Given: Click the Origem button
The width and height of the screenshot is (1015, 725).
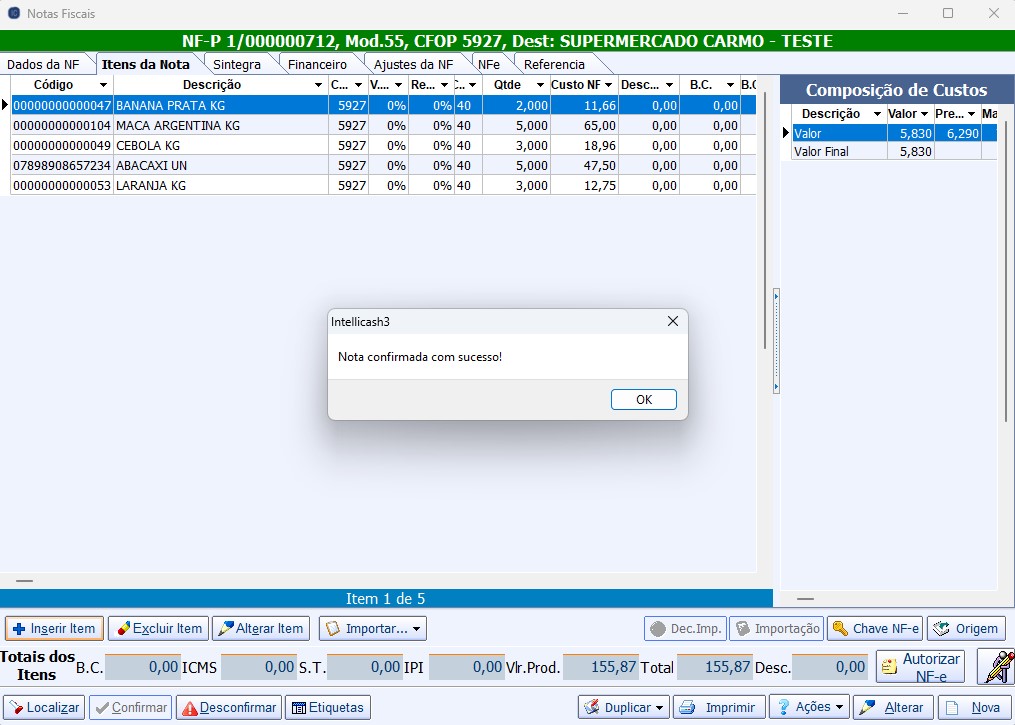Looking at the screenshot, I should click(x=965, y=628).
